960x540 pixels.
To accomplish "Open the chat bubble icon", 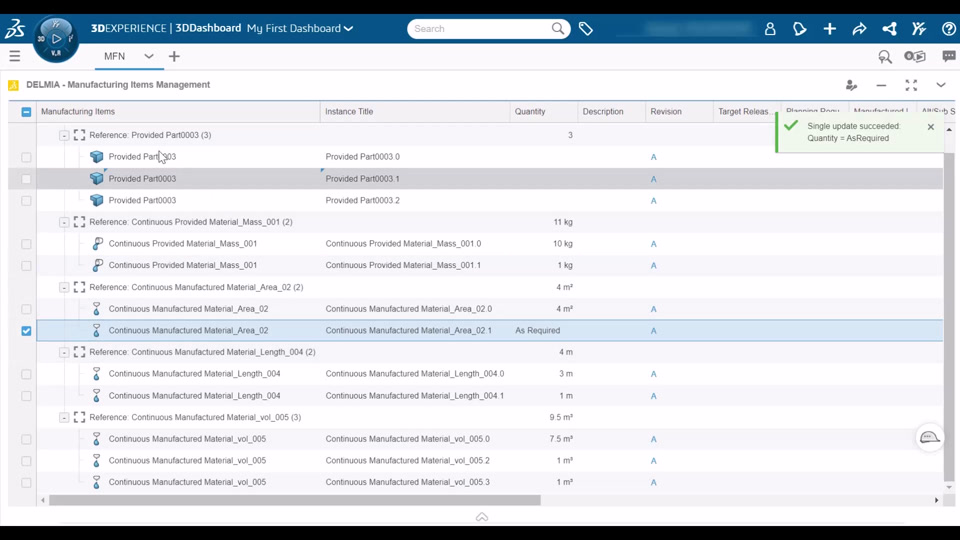I will (948, 56).
